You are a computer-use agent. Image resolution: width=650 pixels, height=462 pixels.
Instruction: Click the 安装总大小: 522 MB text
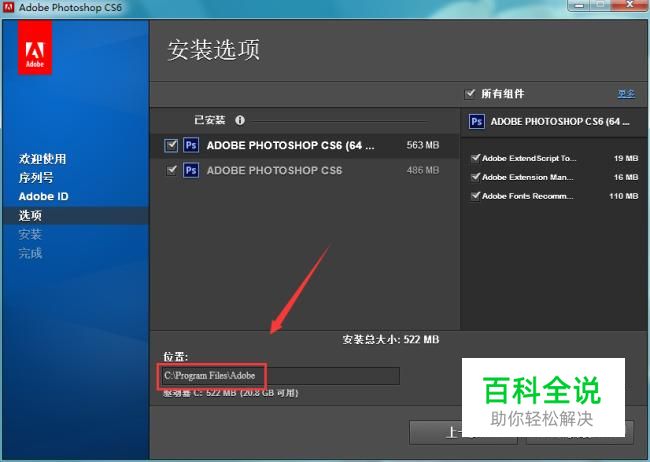(x=391, y=340)
